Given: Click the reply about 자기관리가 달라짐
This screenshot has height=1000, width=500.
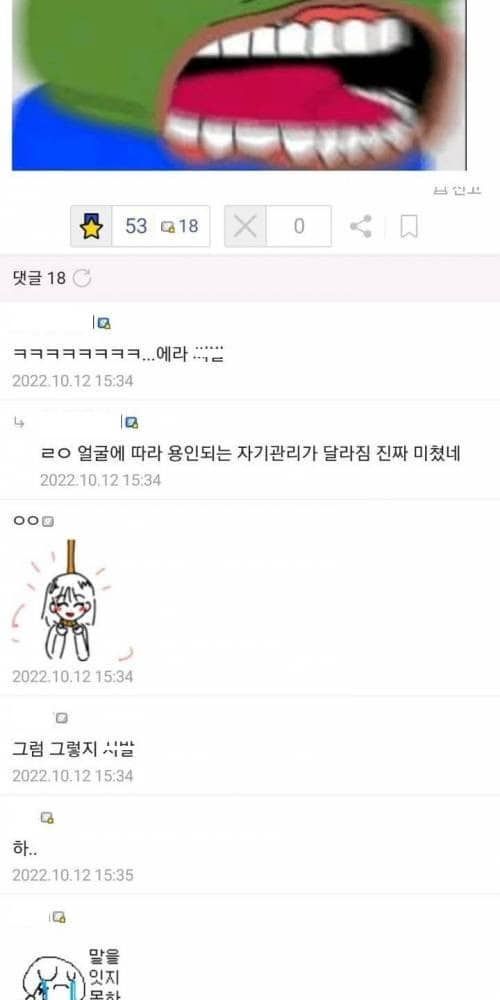Looking at the screenshot, I should pos(250,453).
